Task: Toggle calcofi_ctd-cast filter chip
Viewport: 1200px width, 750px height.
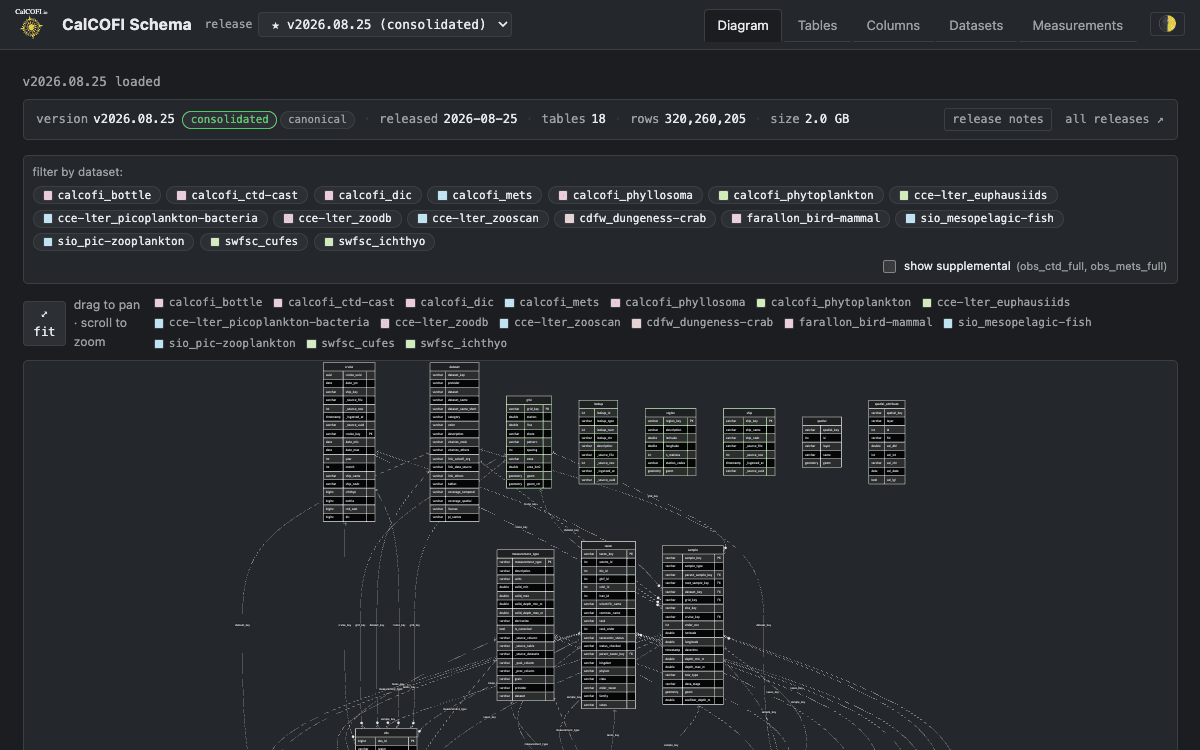Action: 235,195
